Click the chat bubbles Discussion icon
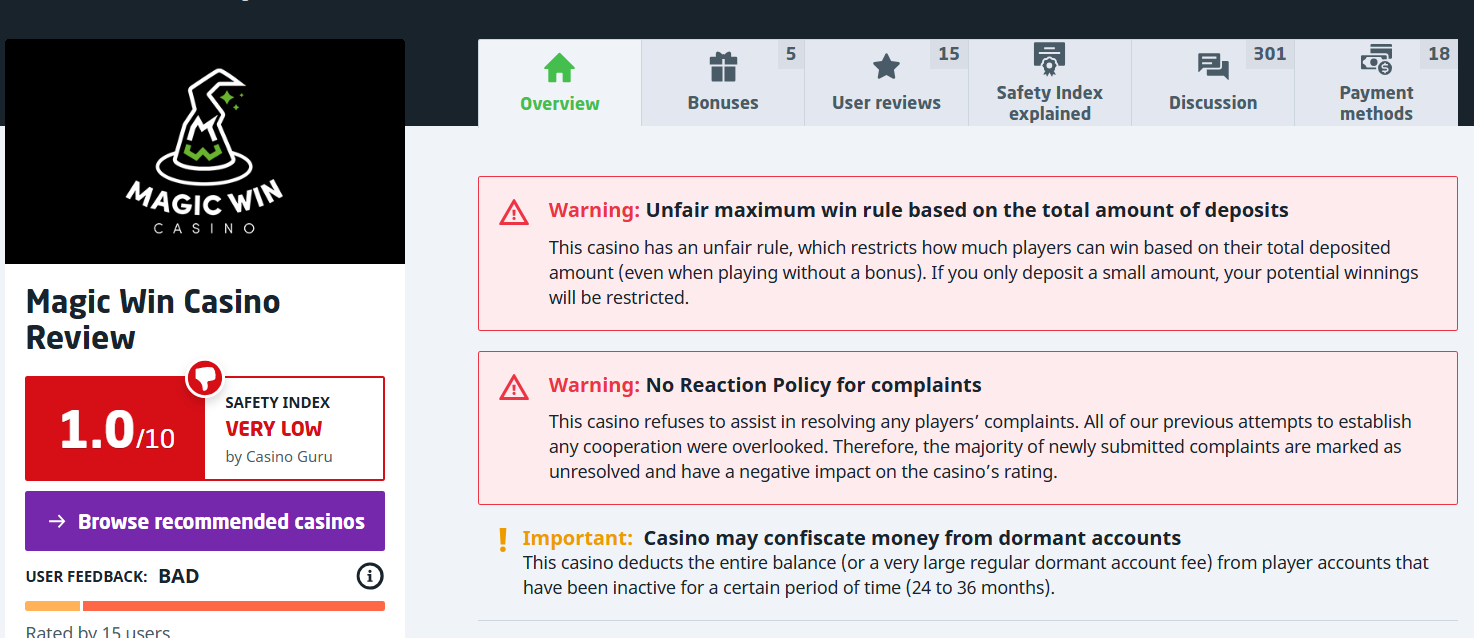This screenshot has width=1474, height=638. [x=1212, y=67]
